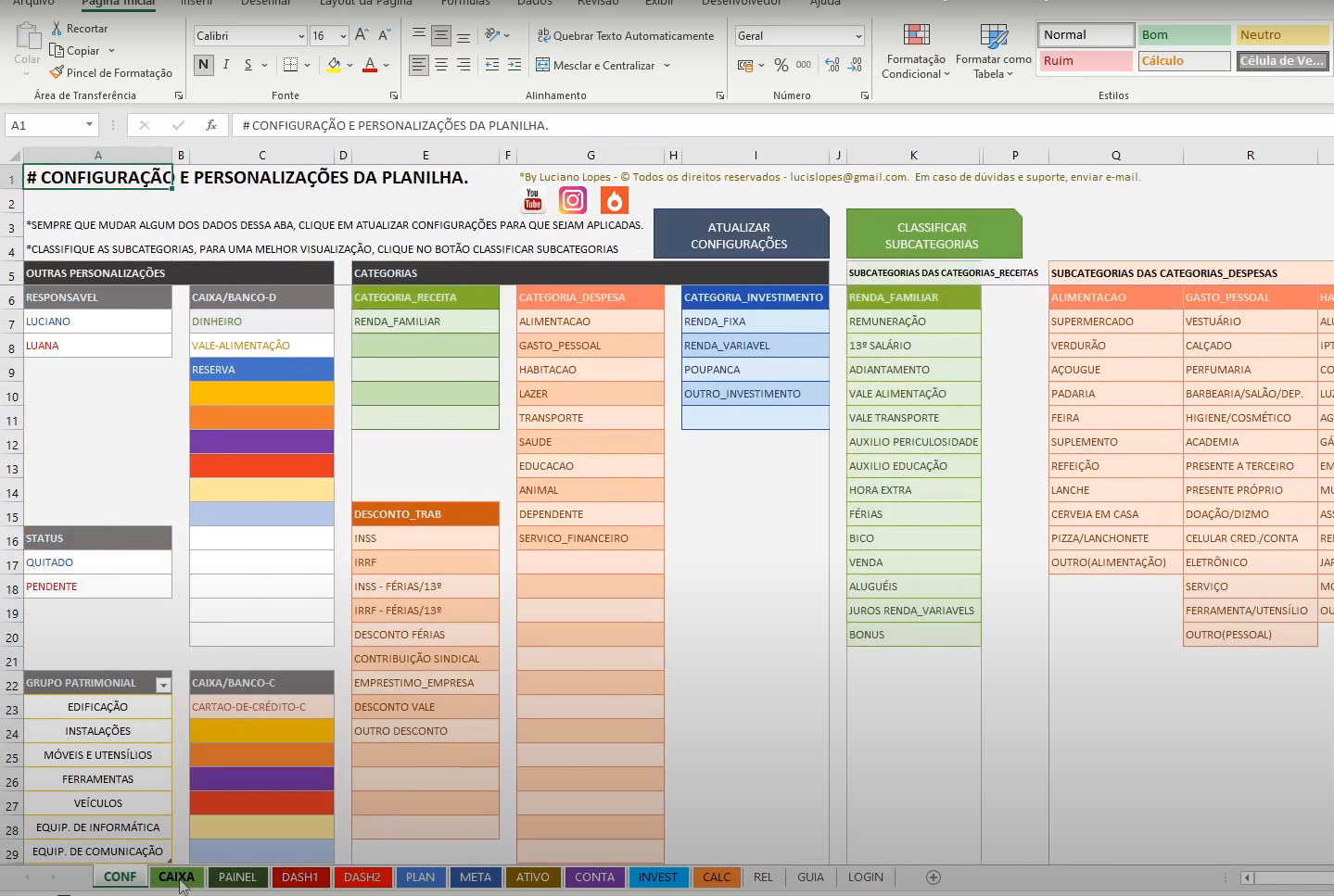Pick the Bom cell style swatch

[1184, 33]
